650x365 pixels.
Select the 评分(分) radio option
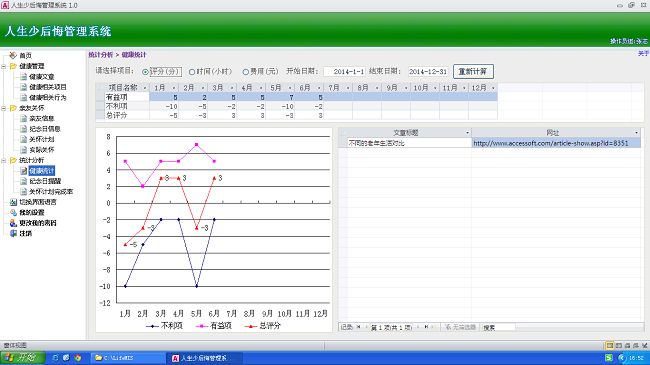point(145,72)
